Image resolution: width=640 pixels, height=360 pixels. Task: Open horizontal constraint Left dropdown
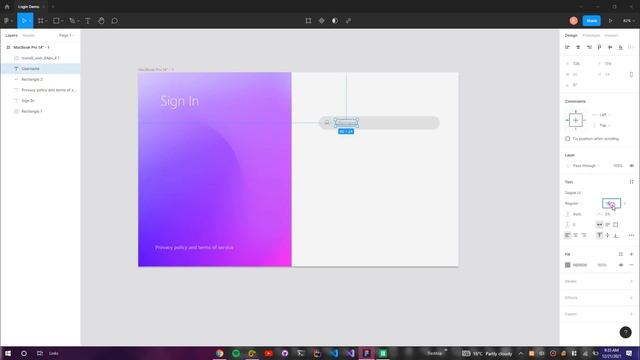[x=605, y=115]
